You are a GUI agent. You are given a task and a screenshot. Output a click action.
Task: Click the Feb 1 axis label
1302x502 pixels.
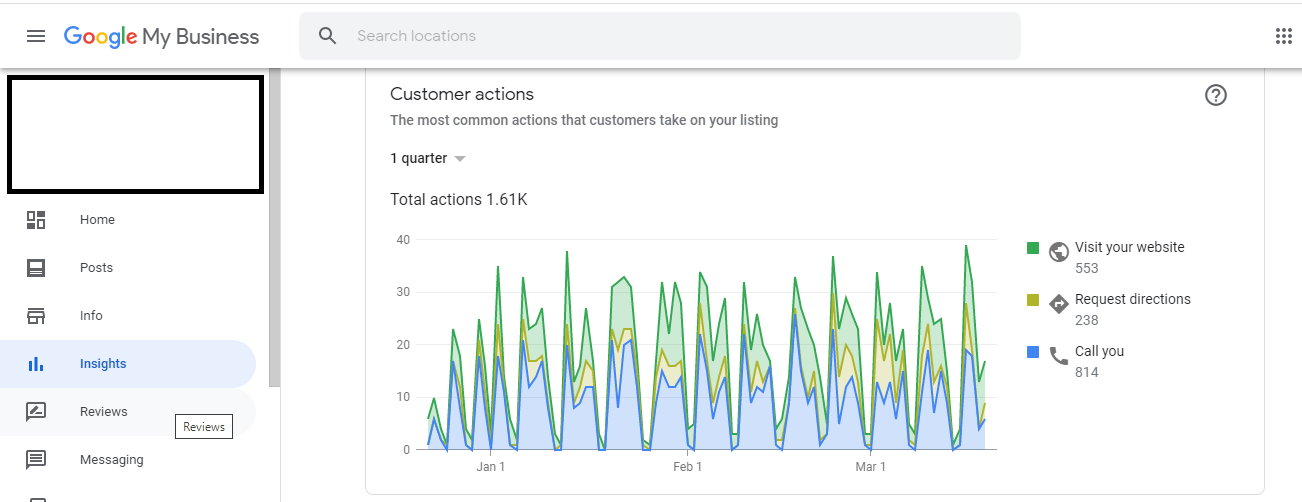point(687,466)
